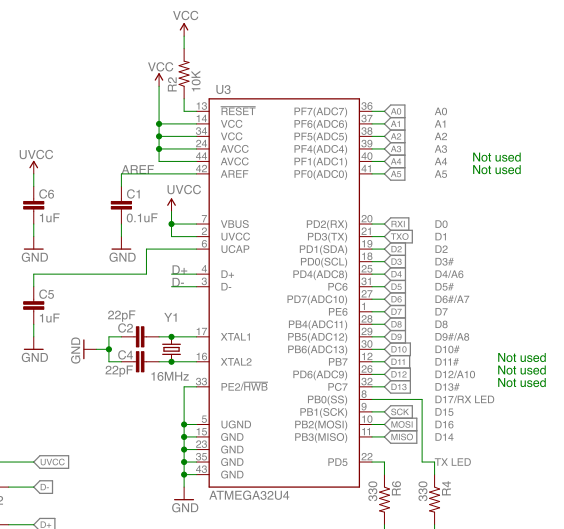
Task: Select capacitor C5 symbol
Action: (33, 305)
